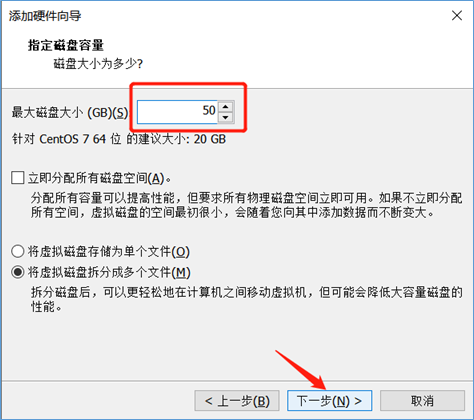Click the 添加硬件向导 title bar text
The height and width of the screenshot is (420, 474).
(x=45, y=16)
